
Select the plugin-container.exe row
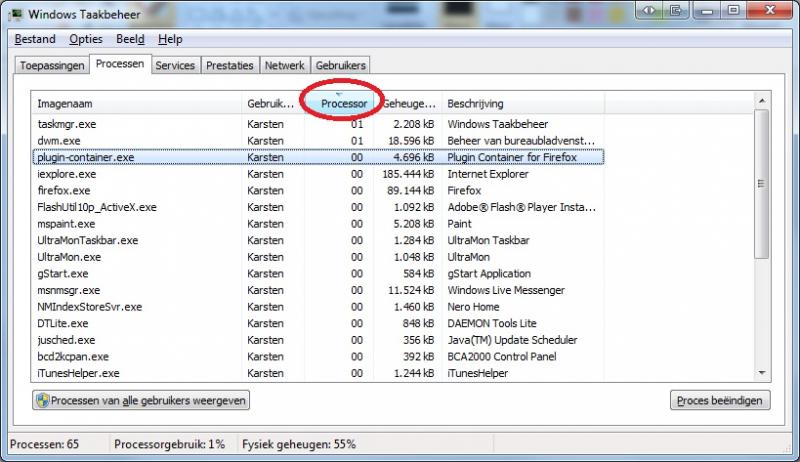pyautogui.click(x=318, y=157)
